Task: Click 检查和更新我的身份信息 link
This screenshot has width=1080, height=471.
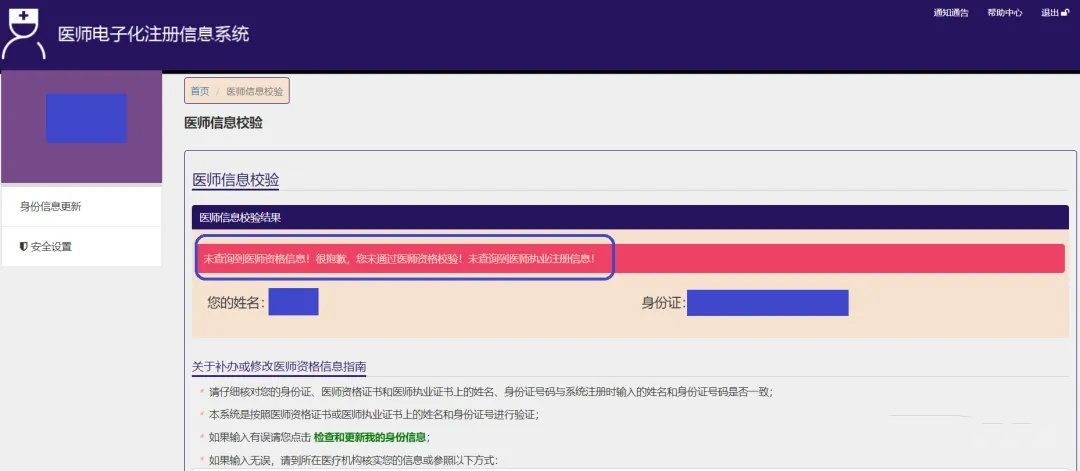Action: tap(369, 437)
